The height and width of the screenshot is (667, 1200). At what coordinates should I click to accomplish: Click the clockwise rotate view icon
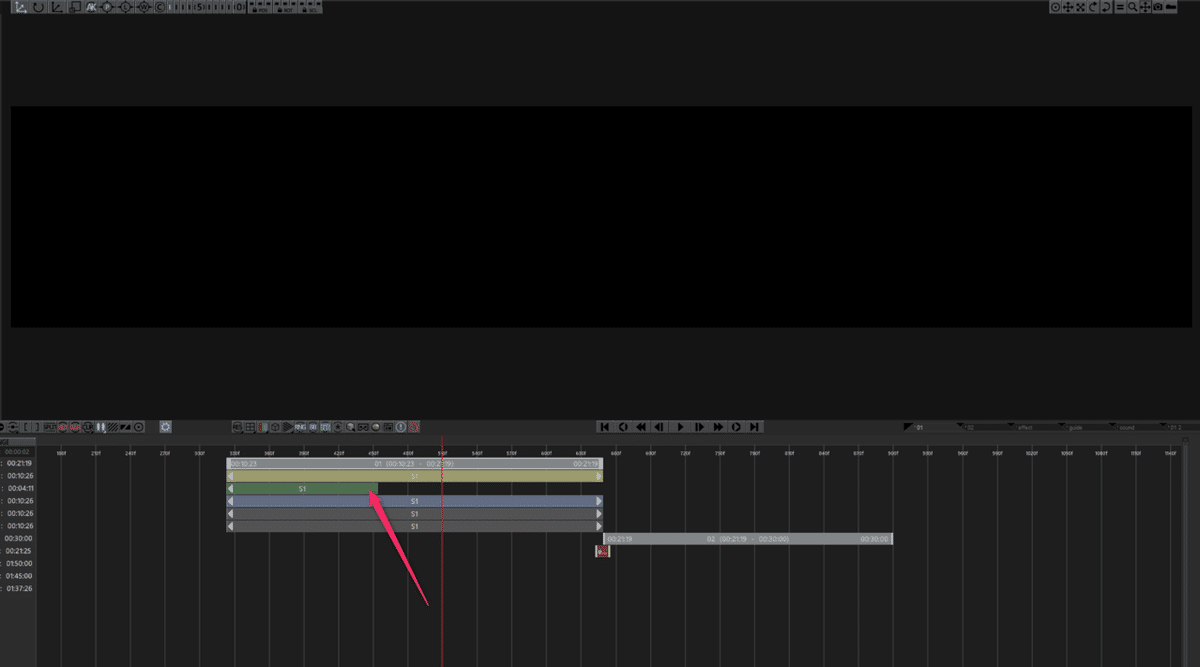(1093, 7)
